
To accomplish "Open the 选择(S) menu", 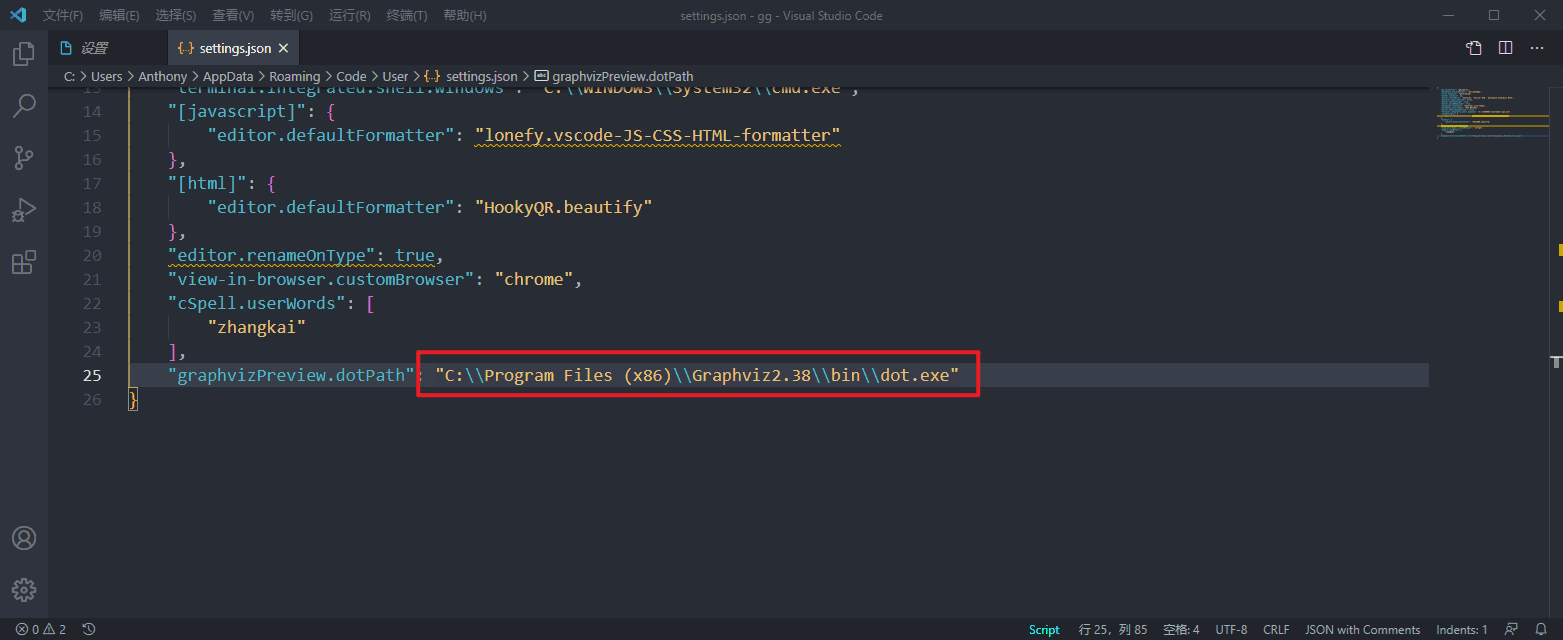I will coord(176,16).
